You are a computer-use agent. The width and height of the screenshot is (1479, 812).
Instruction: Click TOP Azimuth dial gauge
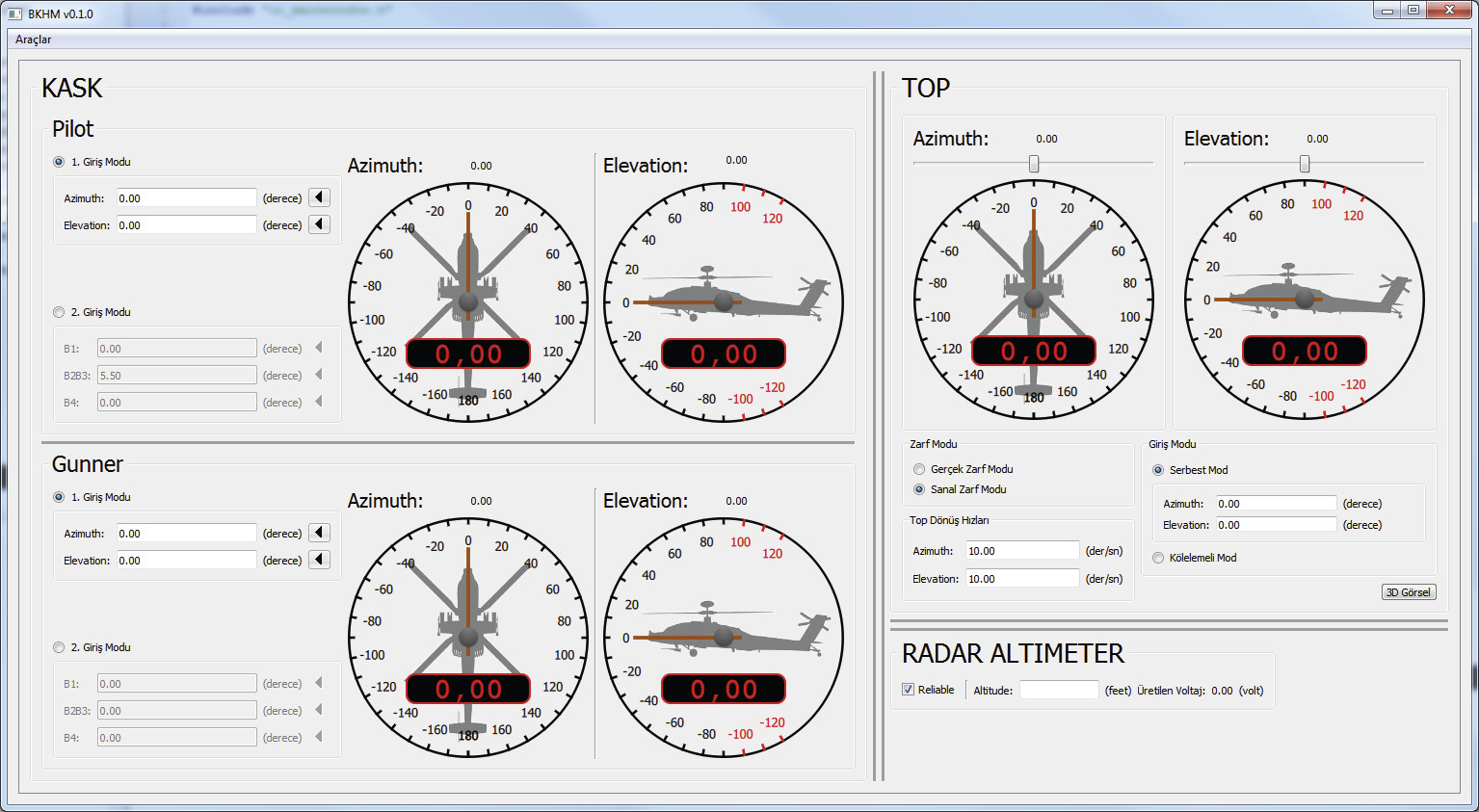(1034, 299)
